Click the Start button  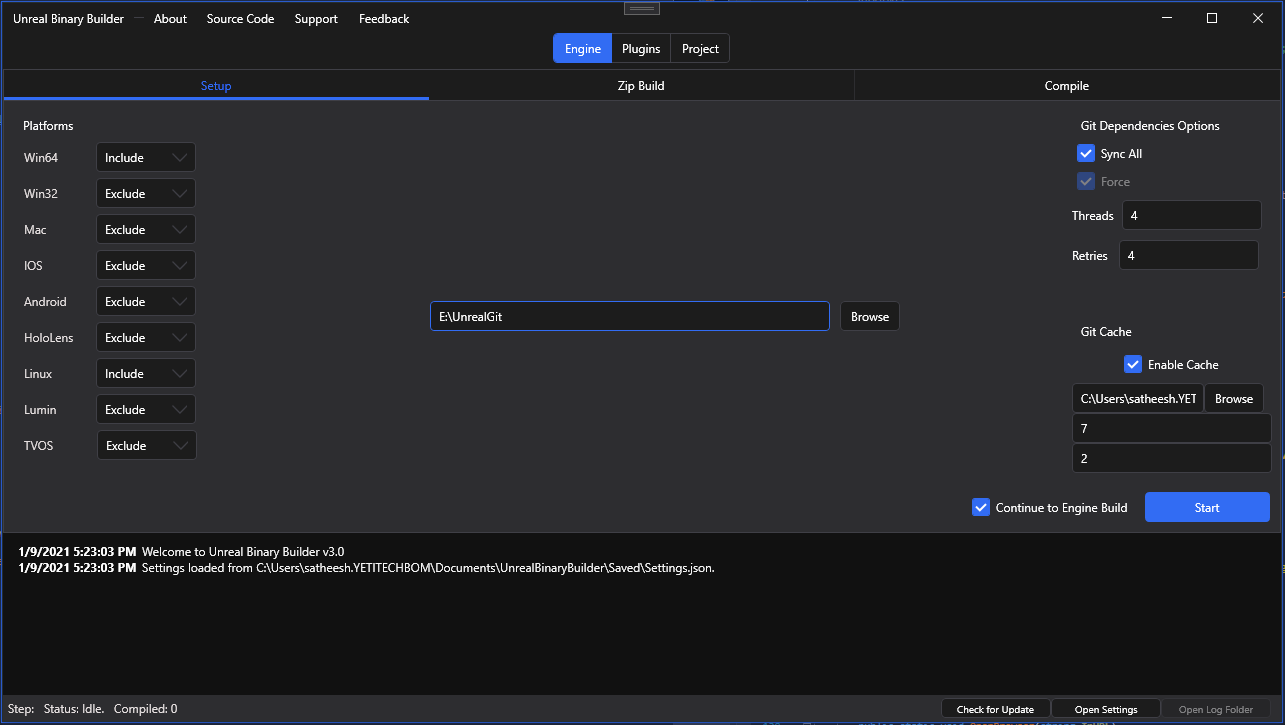1207,507
